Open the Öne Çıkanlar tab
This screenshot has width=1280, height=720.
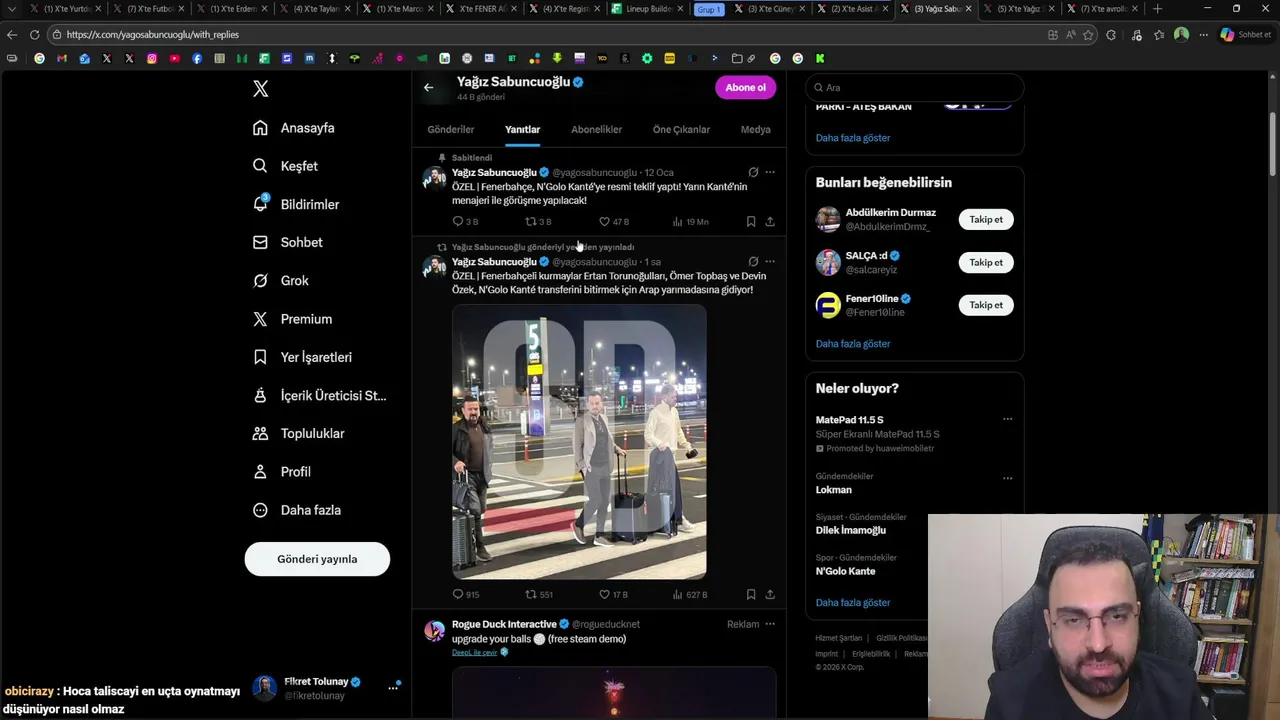click(681, 129)
